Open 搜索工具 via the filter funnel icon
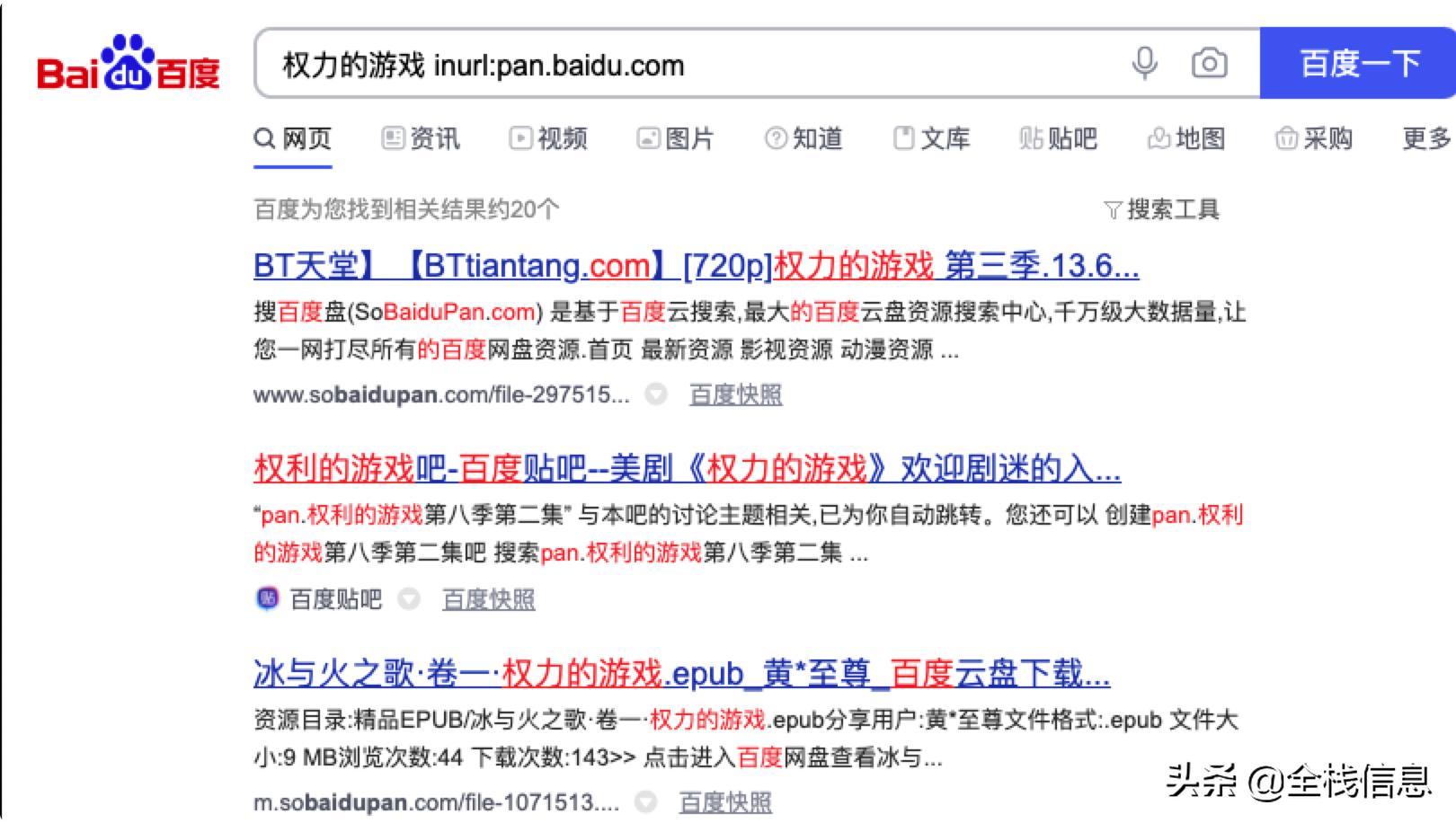This screenshot has height=823, width=1456. (x=1114, y=208)
